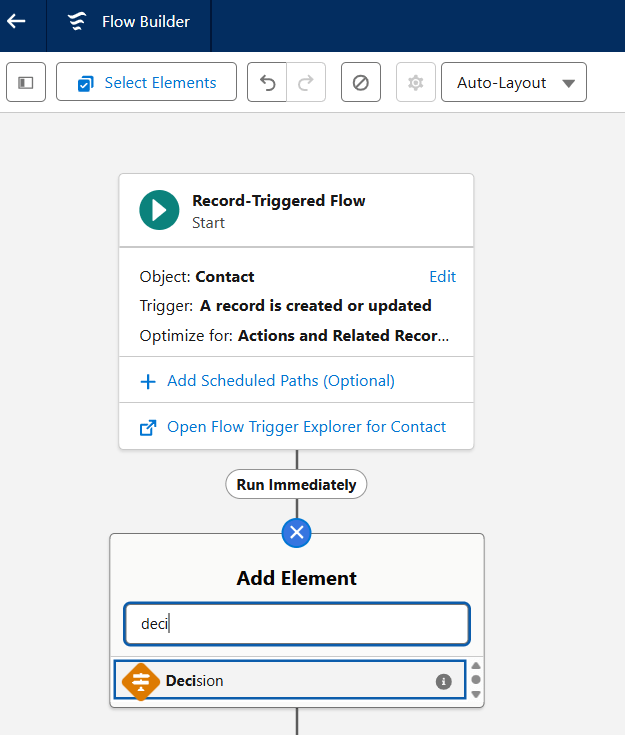Click the element search input field
Screen dimensions: 625x735
click(296, 624)
